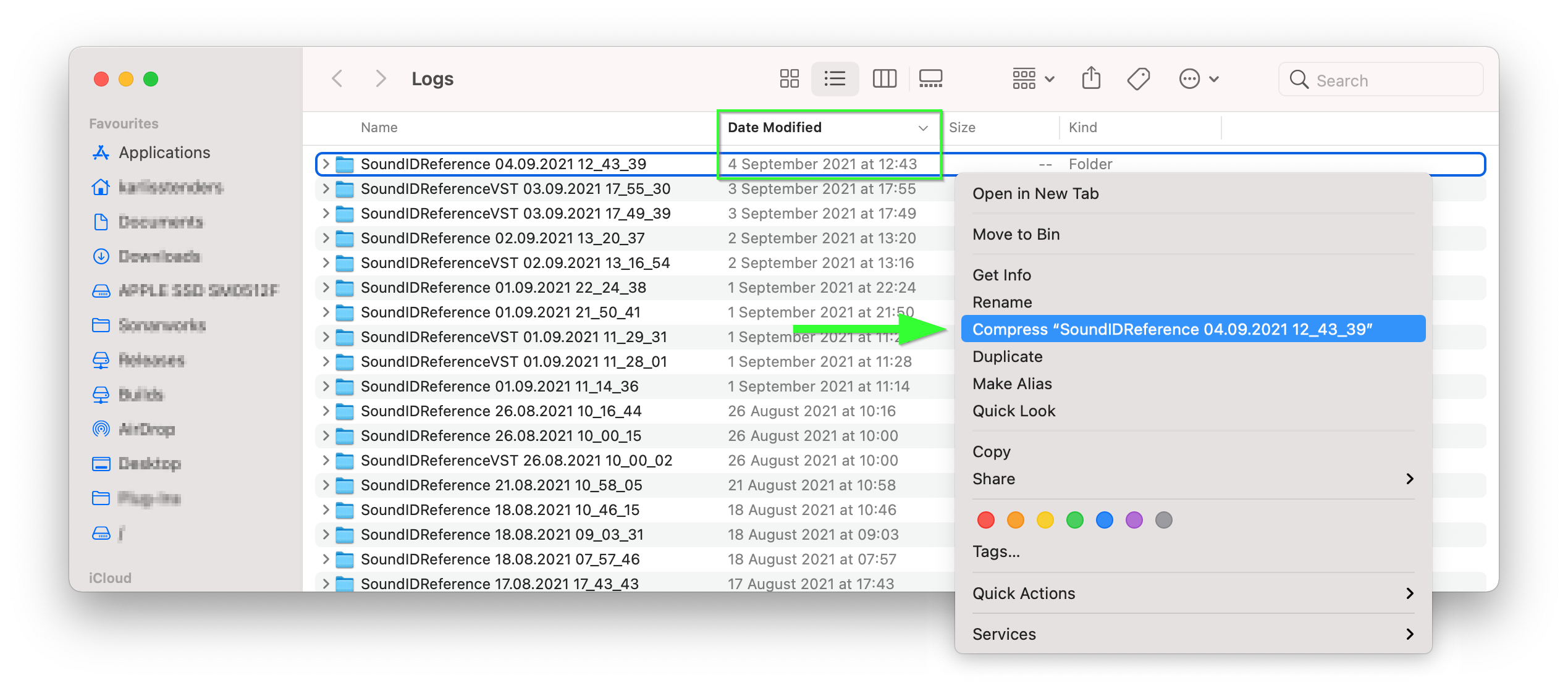
Task: Switch to icon grid view
Action: pyautogui.click(x=789, y=78)
